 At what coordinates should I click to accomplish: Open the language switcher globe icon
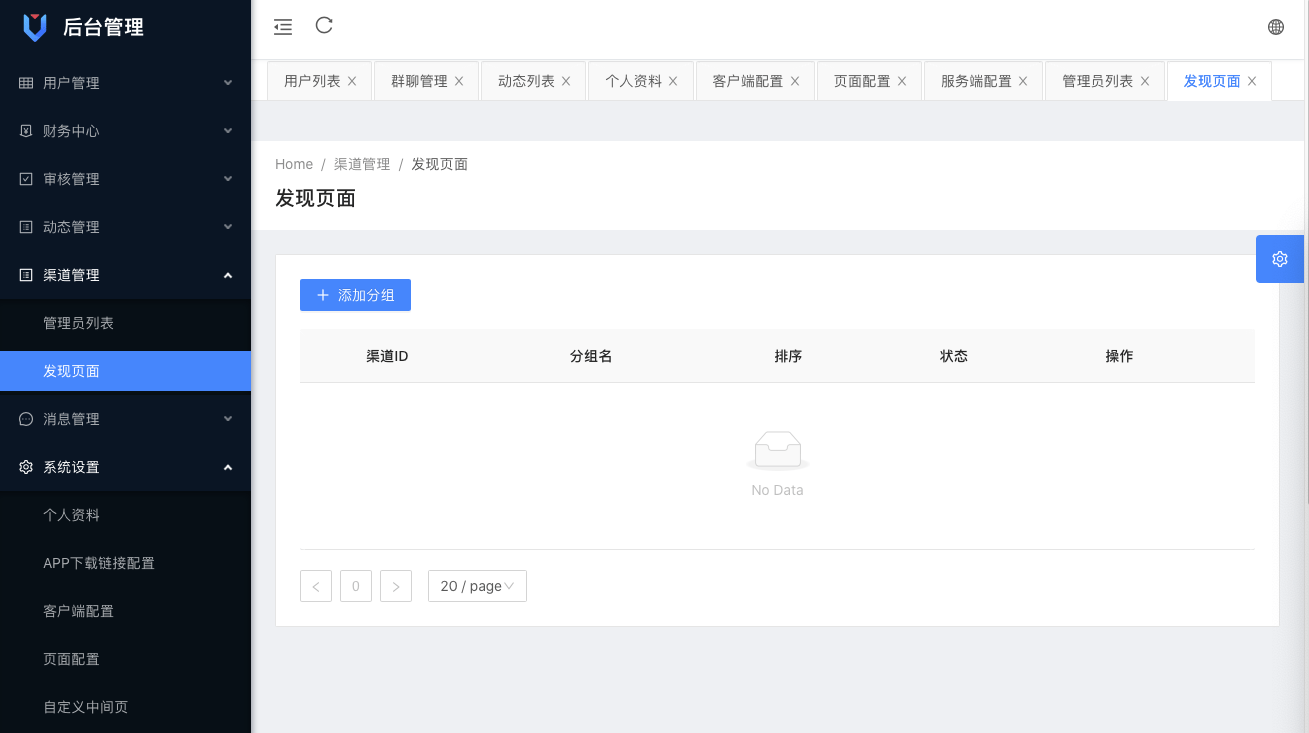1275,26
